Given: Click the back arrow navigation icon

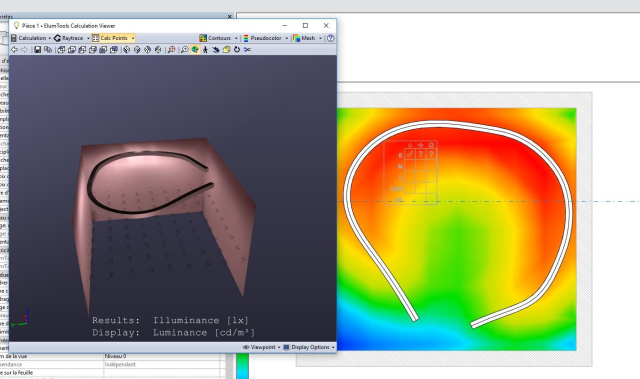Looking at the screenshot, I should click(14, 49).
